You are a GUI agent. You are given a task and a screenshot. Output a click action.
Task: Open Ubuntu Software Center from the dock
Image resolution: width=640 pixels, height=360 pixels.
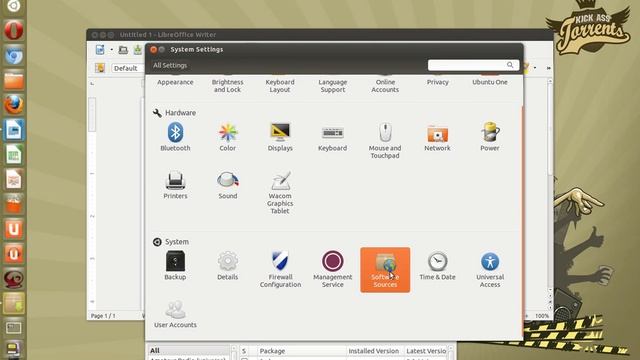pyautogui.click(x=13, y=204)
